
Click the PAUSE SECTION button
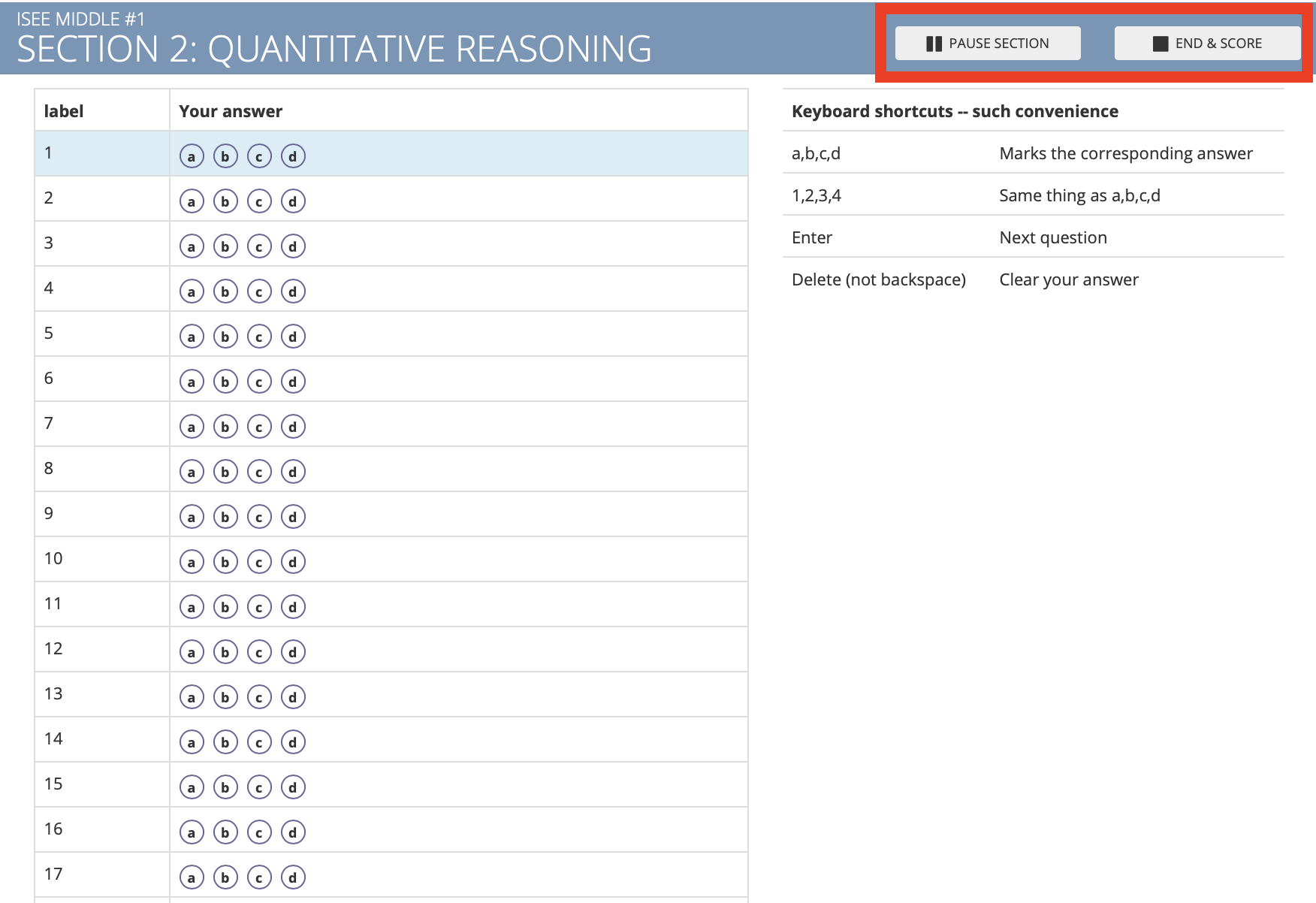[988, 44]
